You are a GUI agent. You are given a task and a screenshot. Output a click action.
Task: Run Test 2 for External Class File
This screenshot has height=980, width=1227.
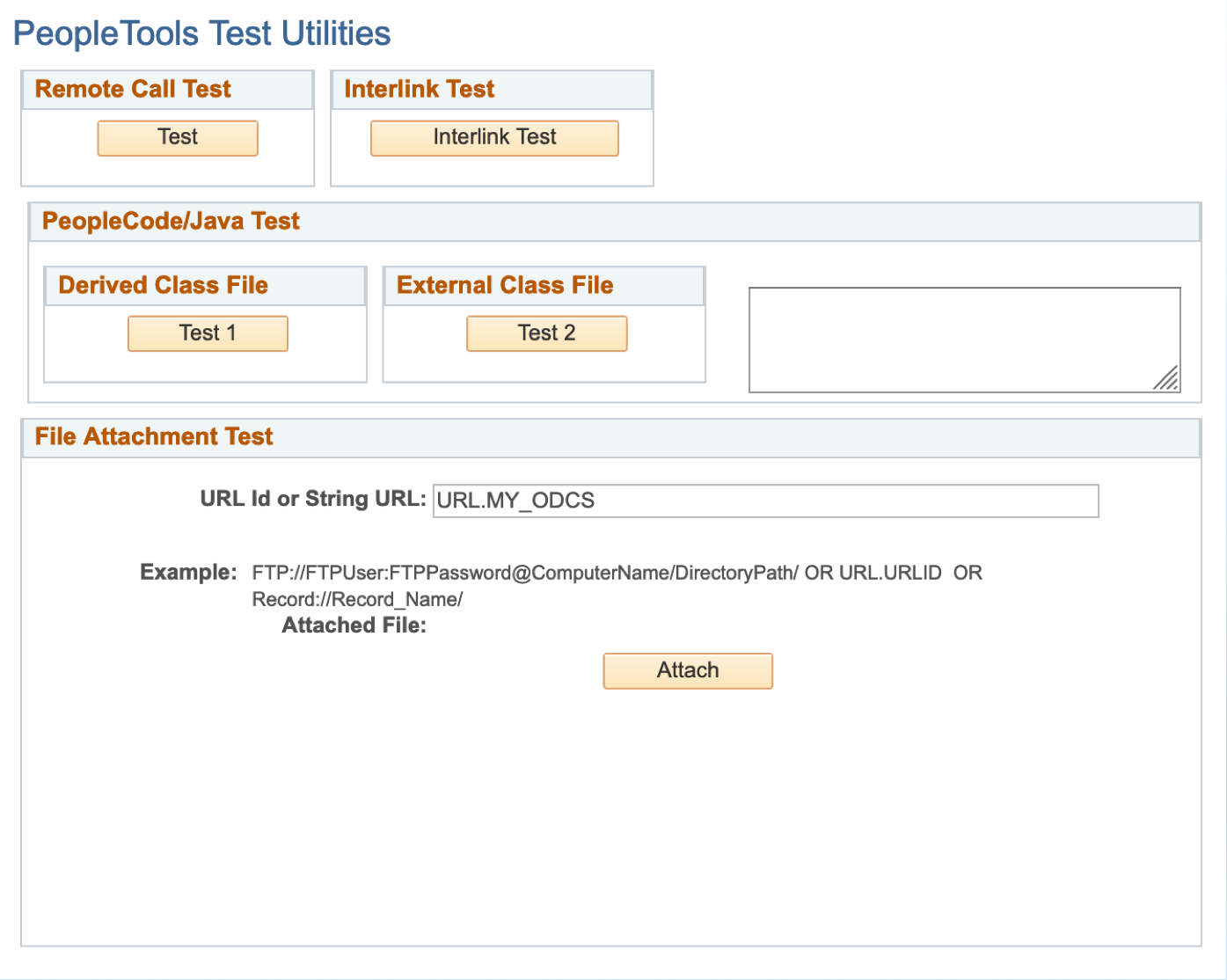click(x=546, y=333)
